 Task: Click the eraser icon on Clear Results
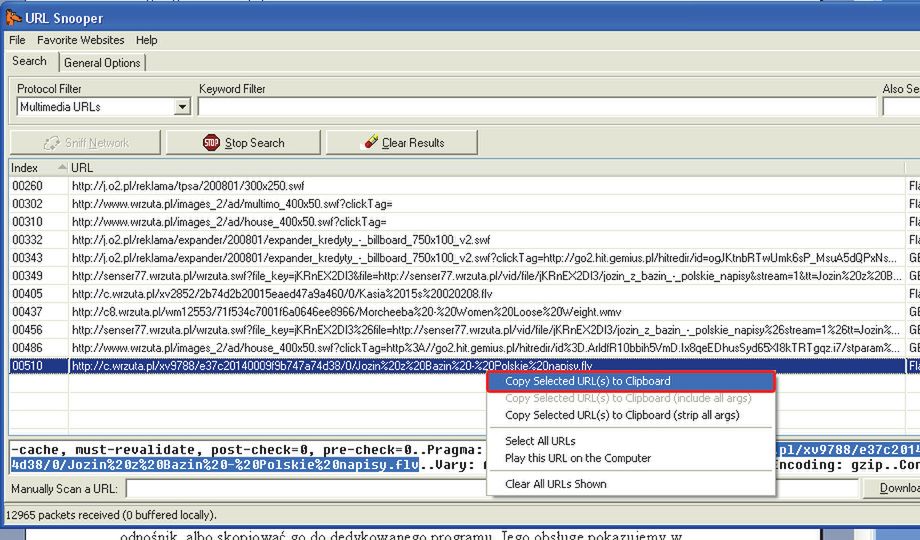(371, 142)
